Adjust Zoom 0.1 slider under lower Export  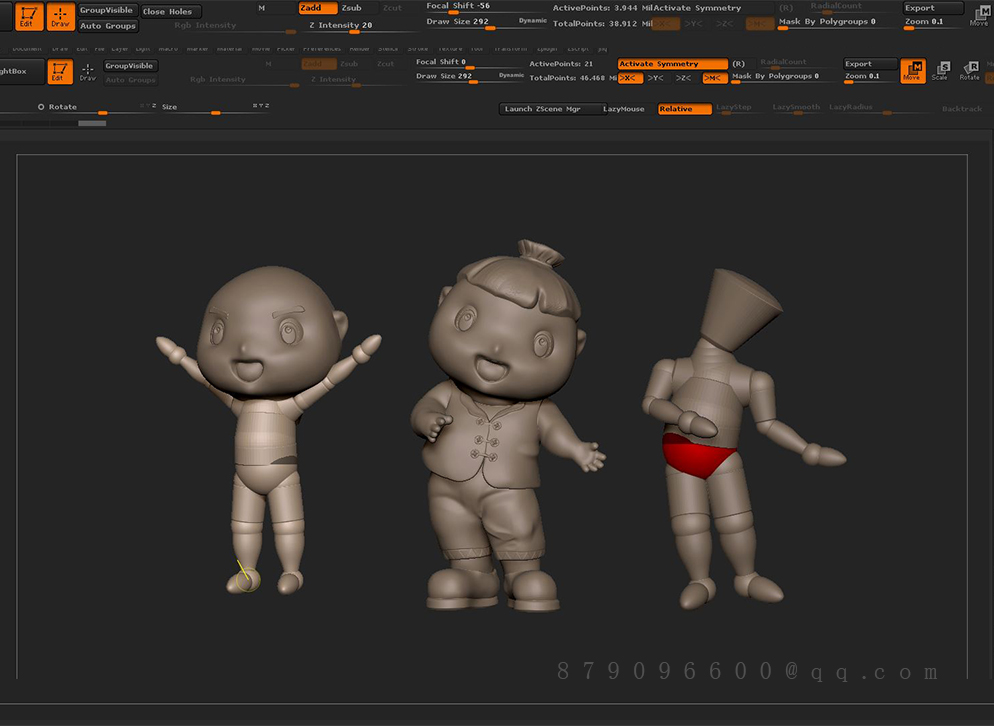(x=869, y=77)
